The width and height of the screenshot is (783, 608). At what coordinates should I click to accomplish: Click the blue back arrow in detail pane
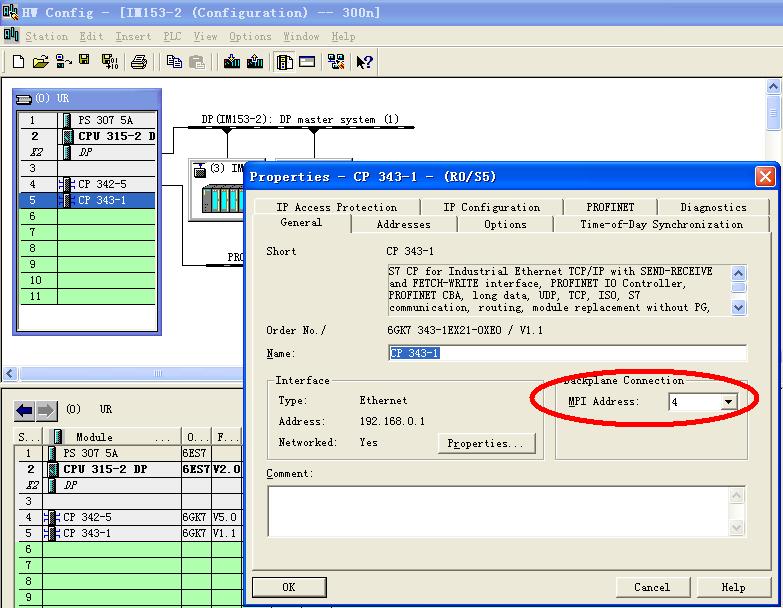click(25, 410)
